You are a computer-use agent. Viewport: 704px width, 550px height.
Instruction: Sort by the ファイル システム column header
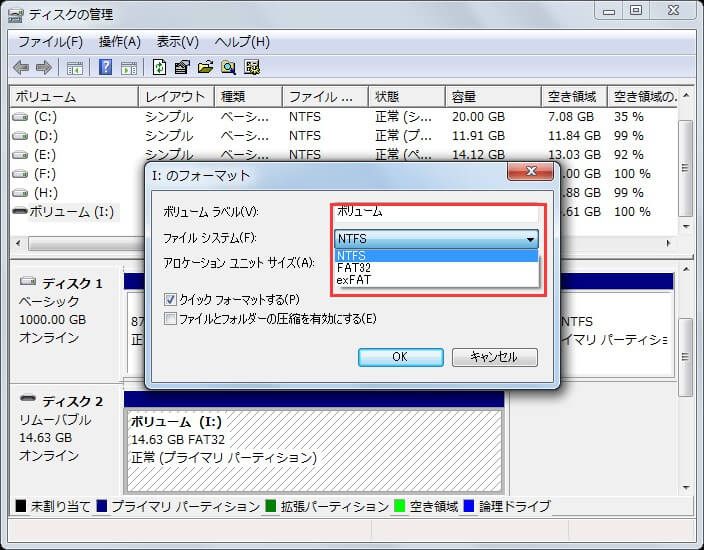click(x=325, y=97)
